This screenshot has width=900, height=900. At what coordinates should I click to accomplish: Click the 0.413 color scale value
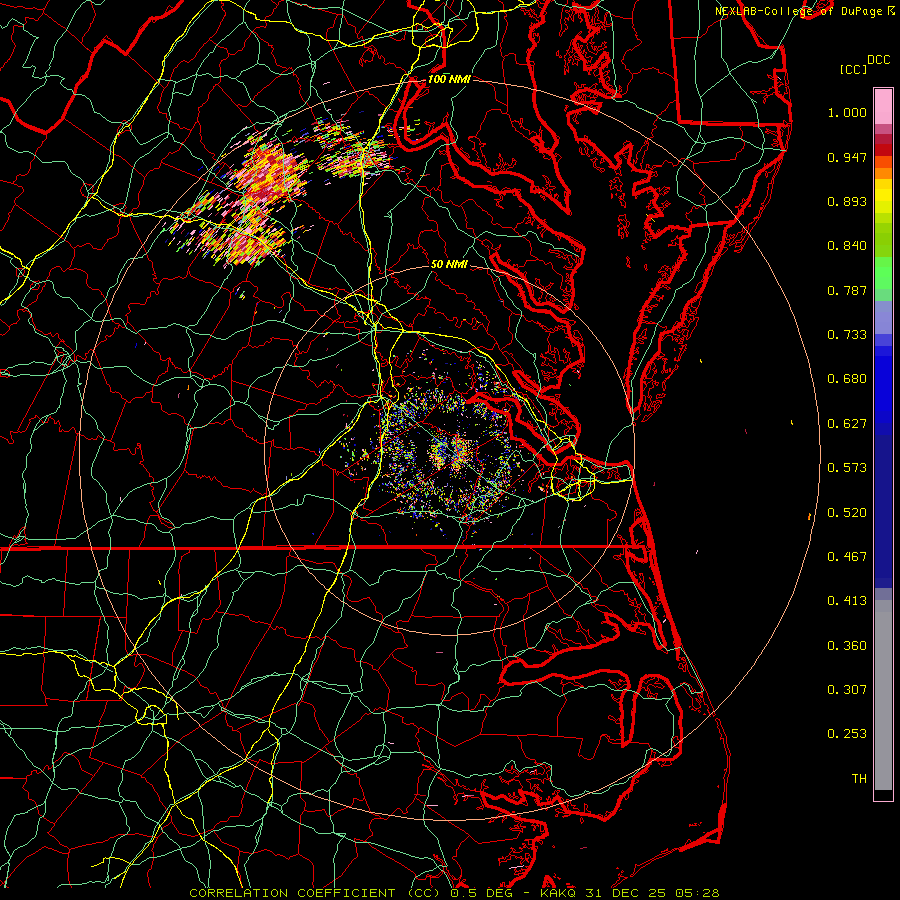tap(847, 601)
